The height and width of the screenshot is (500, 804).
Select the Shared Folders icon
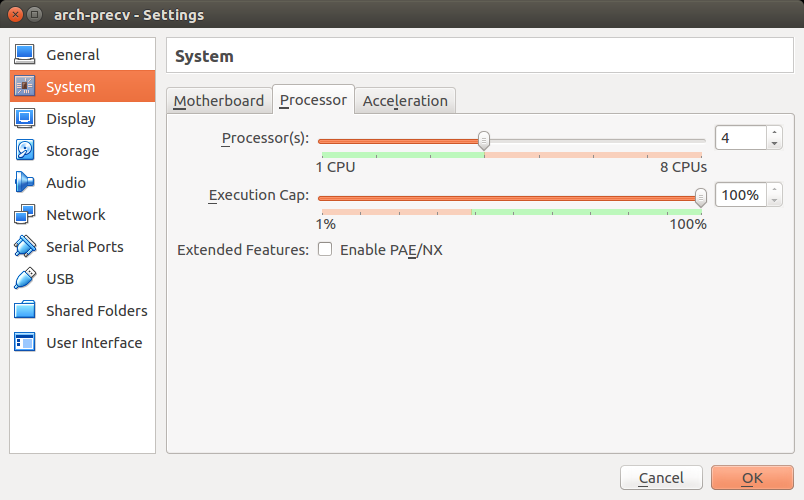25,310
